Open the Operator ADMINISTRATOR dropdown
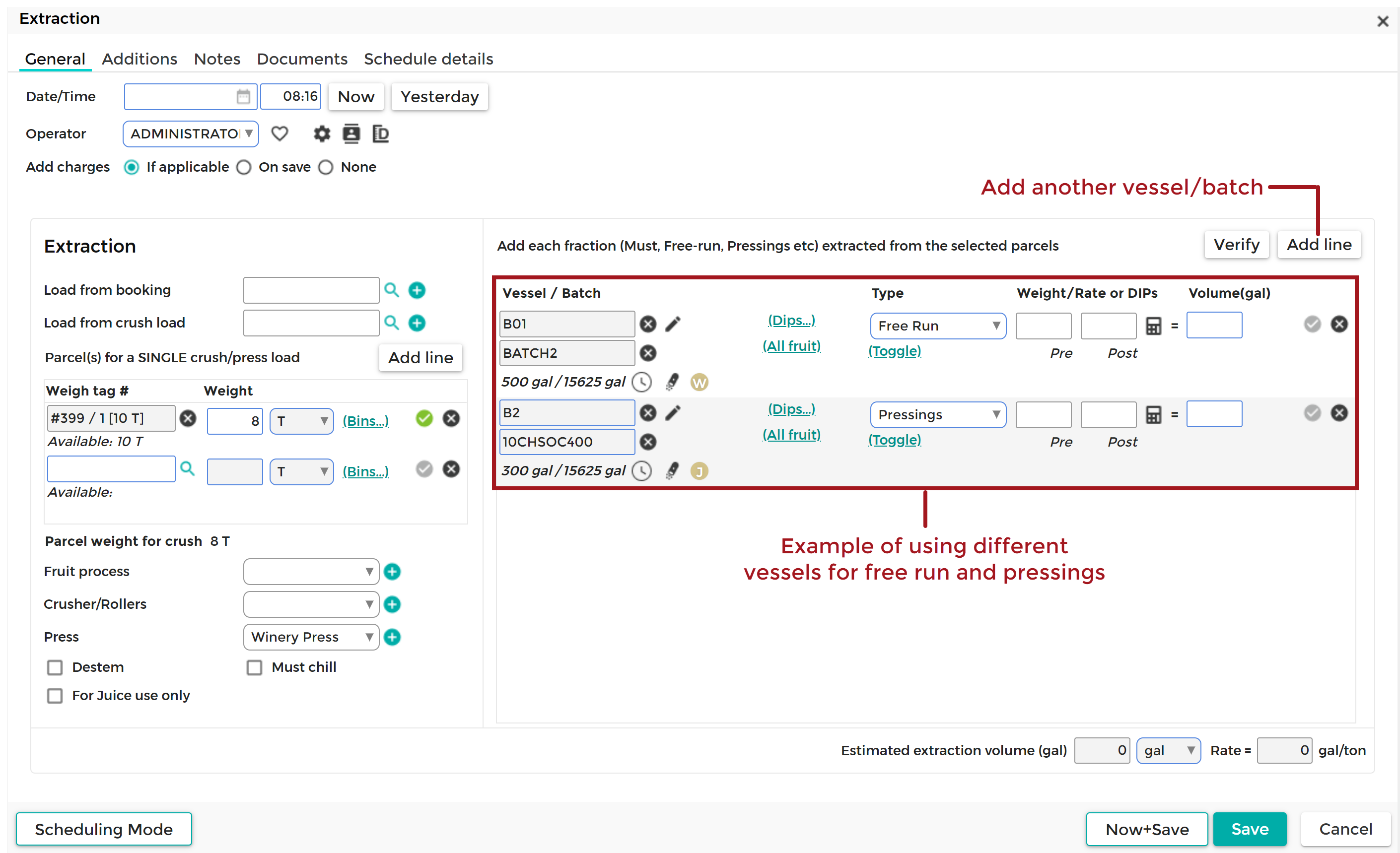This screenshot has height=853, width=1400. 191,134
